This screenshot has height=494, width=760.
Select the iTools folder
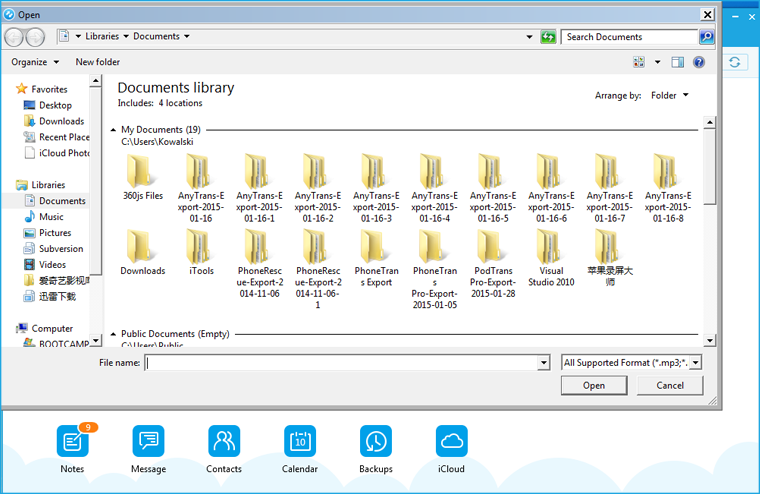click(x=201, y=252)
